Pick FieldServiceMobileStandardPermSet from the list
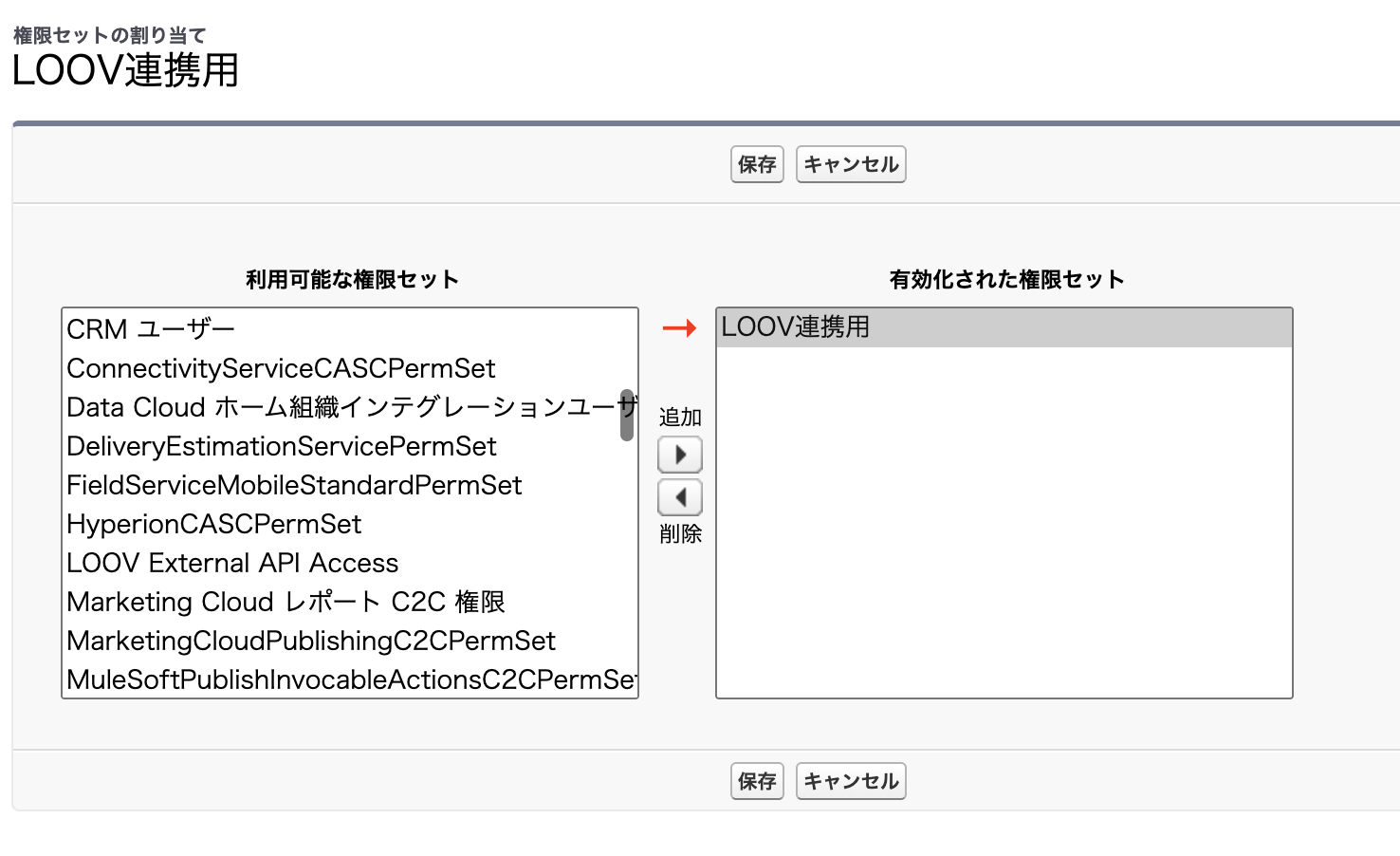The width and height of the screenshot is (1400, 856). tap(294, 485)
